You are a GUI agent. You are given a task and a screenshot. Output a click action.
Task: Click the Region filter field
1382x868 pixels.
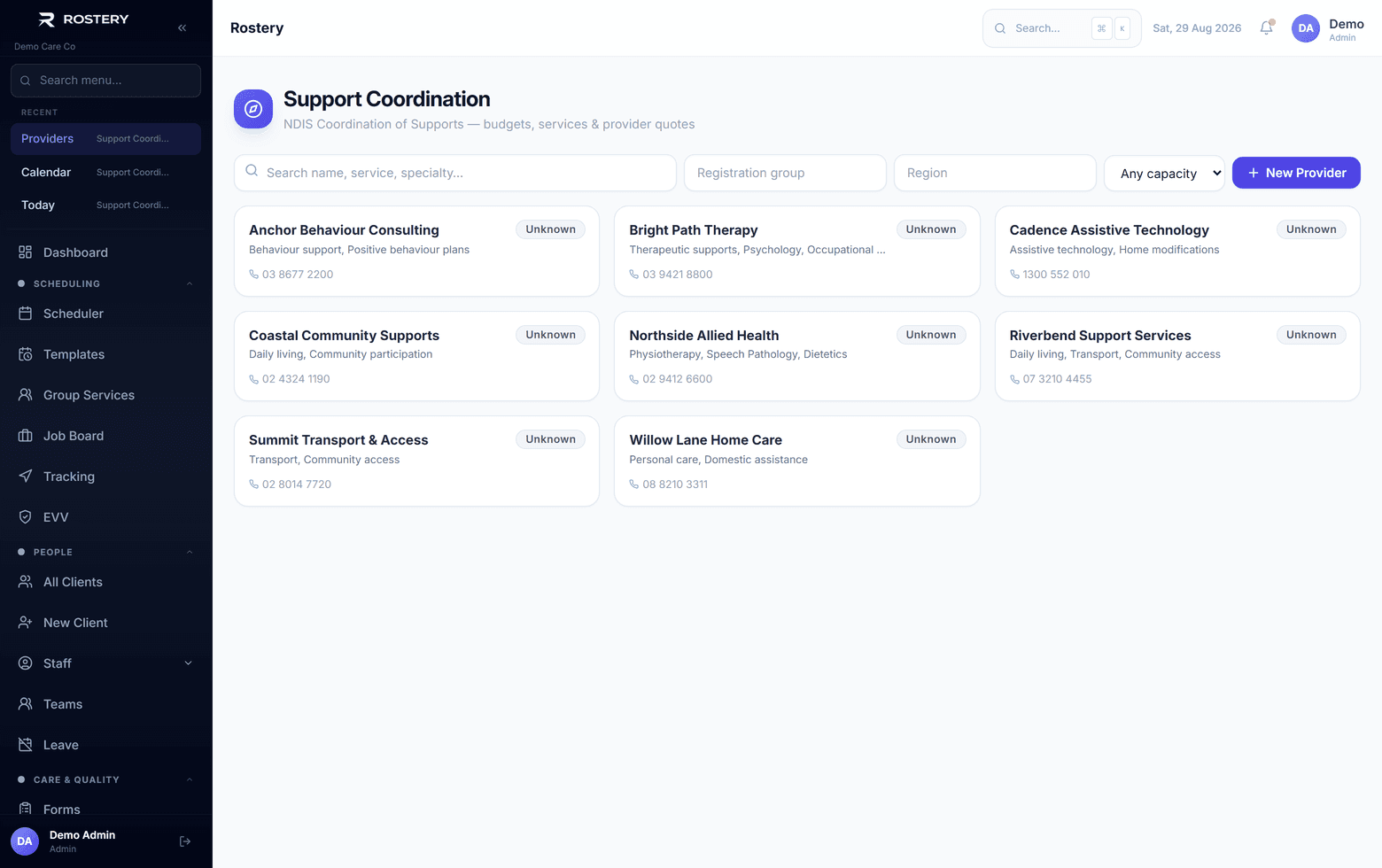(x=995, y=173)
